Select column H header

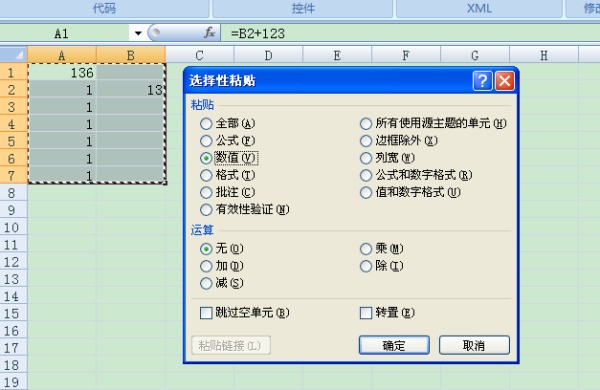[x=544, y=55]
